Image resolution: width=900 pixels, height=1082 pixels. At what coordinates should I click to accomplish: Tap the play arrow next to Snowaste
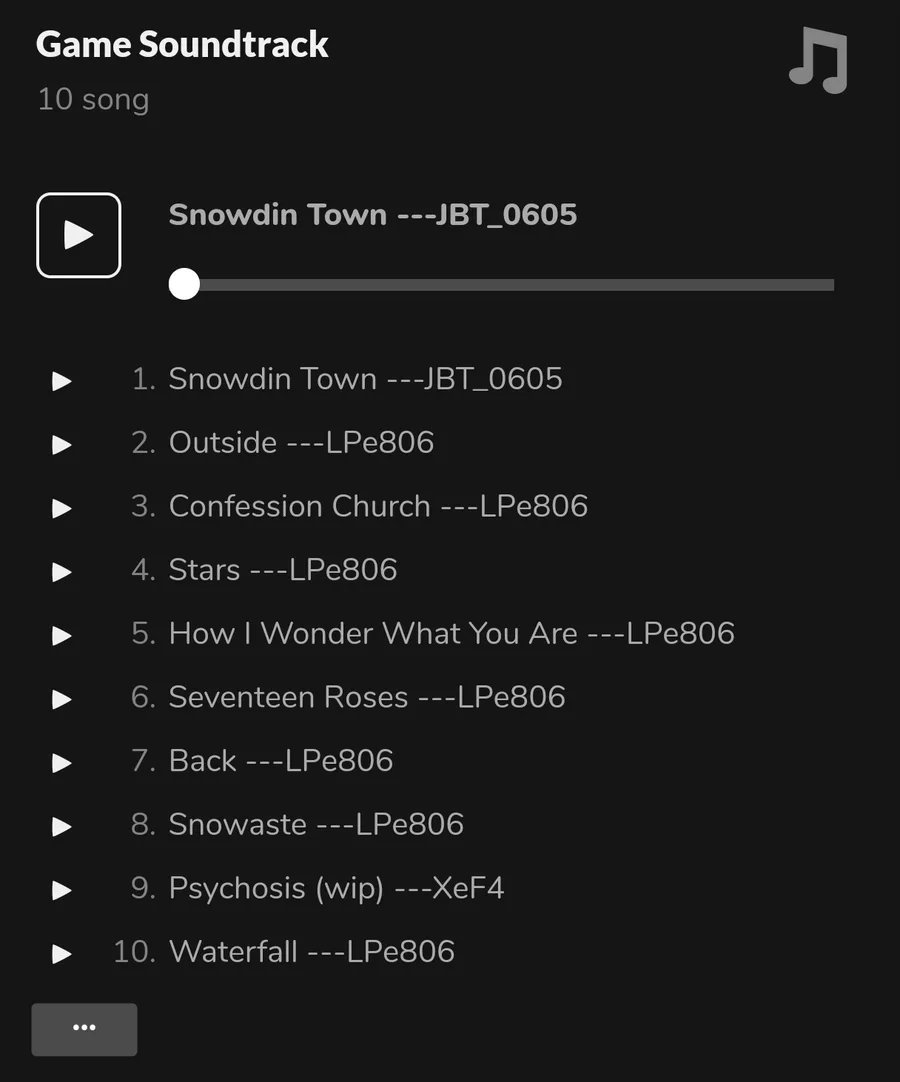point(62,826)
